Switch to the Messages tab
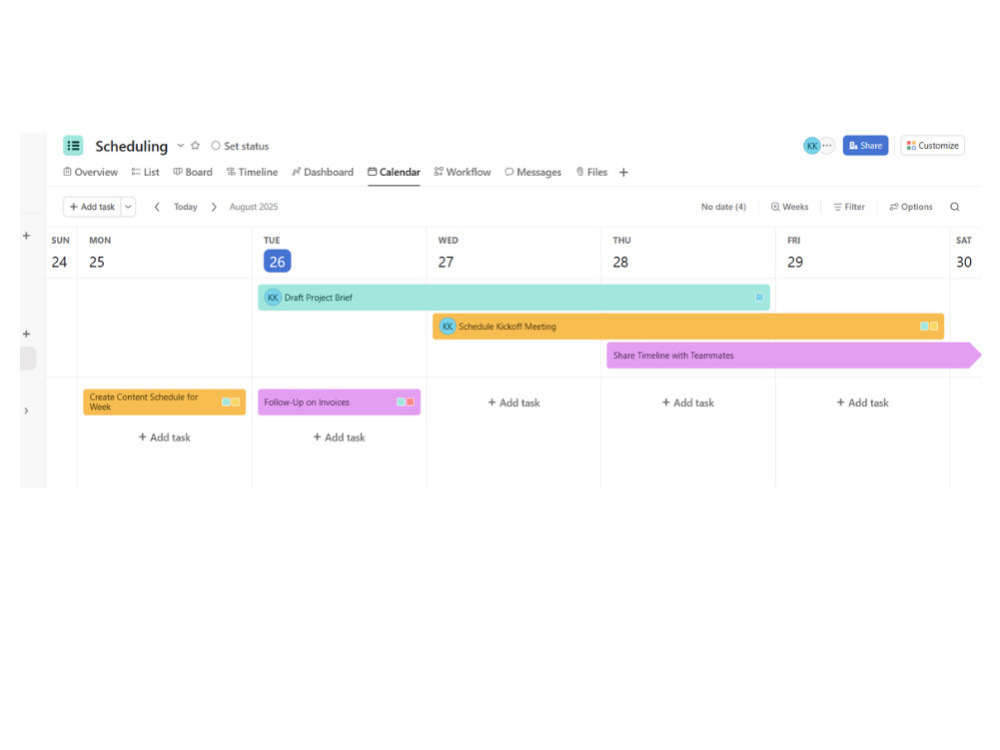This screenshot has height=750, width=1000. (533, 172)
